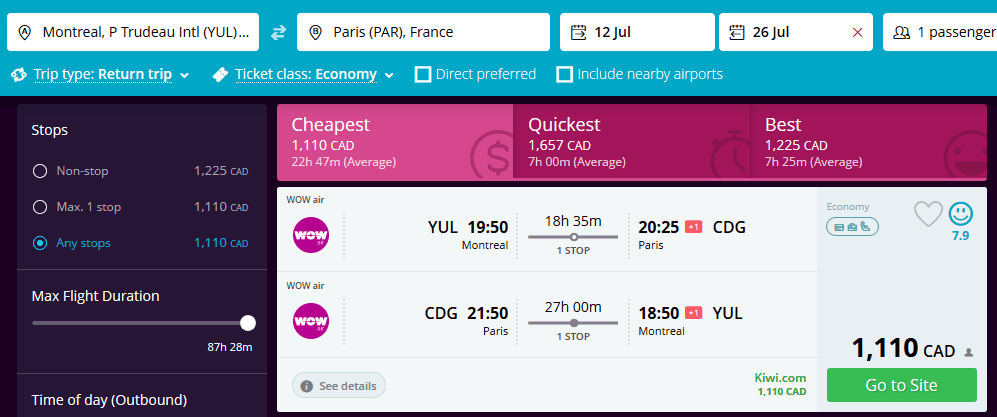Click the baggage amenities icon under Economy
997x417 pixels.
point(852,226)
